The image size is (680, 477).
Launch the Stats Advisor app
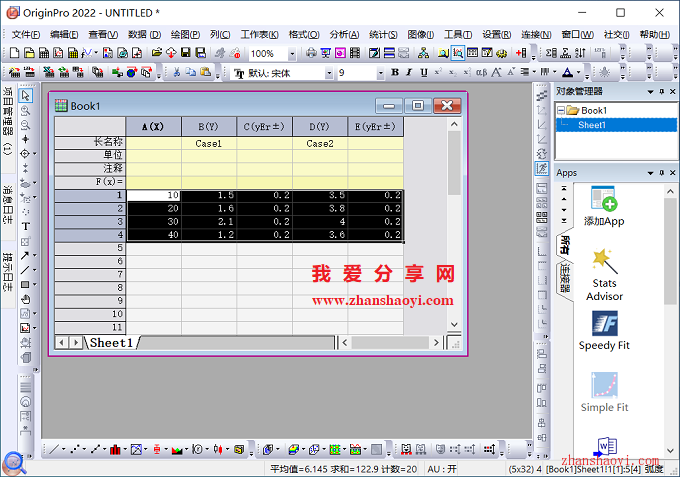coord(604,274)
